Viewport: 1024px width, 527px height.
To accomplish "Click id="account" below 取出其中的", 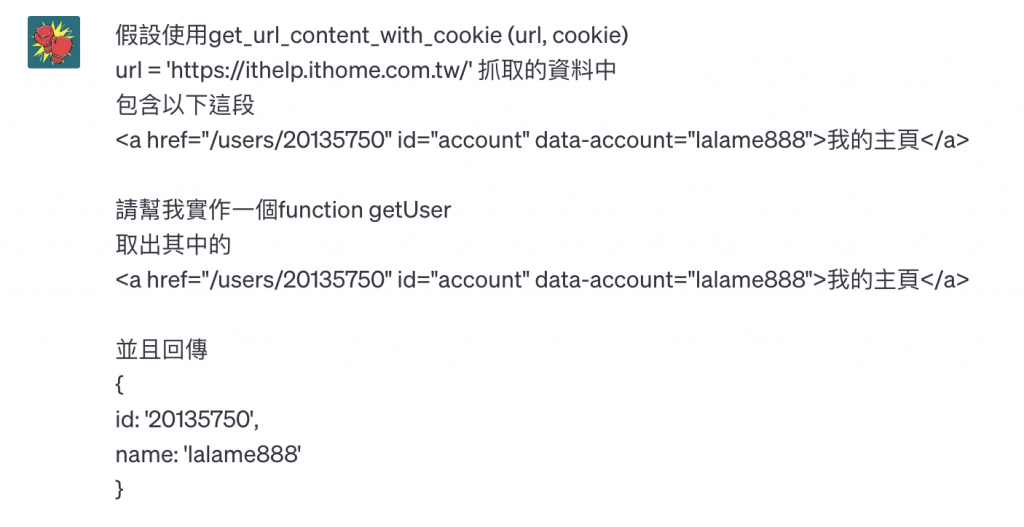I will click(463, 279).
